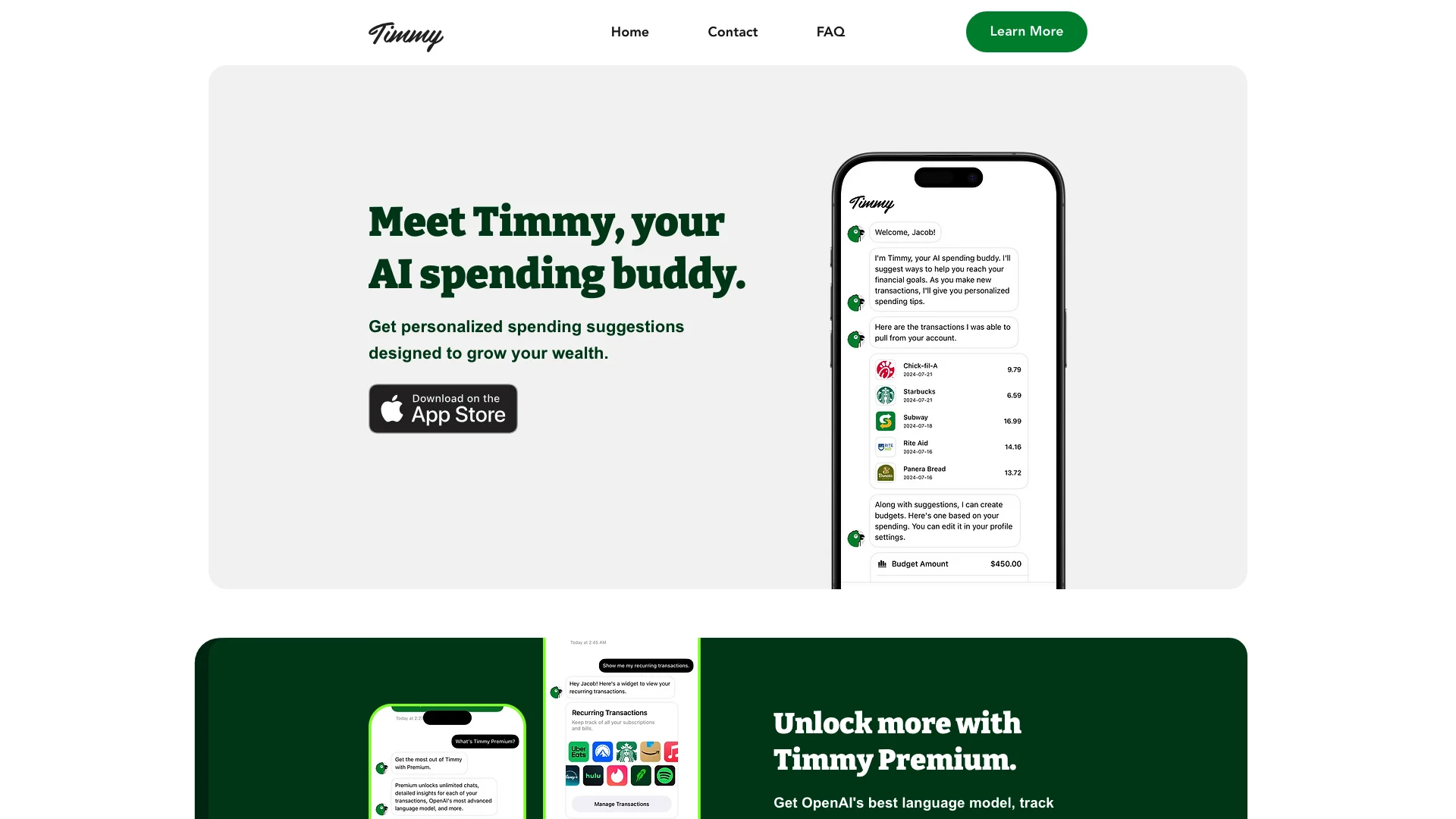Click the Budget Amount icon in chat
The width and height of the screenshot is (1456, 819).
(x=881, y=563)
